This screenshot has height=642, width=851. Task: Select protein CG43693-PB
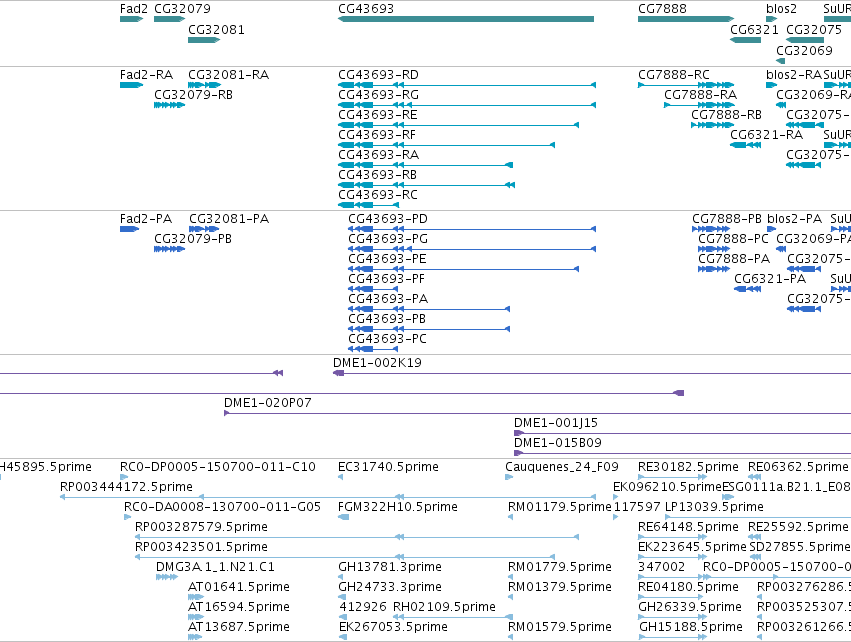tap(429, 329)
